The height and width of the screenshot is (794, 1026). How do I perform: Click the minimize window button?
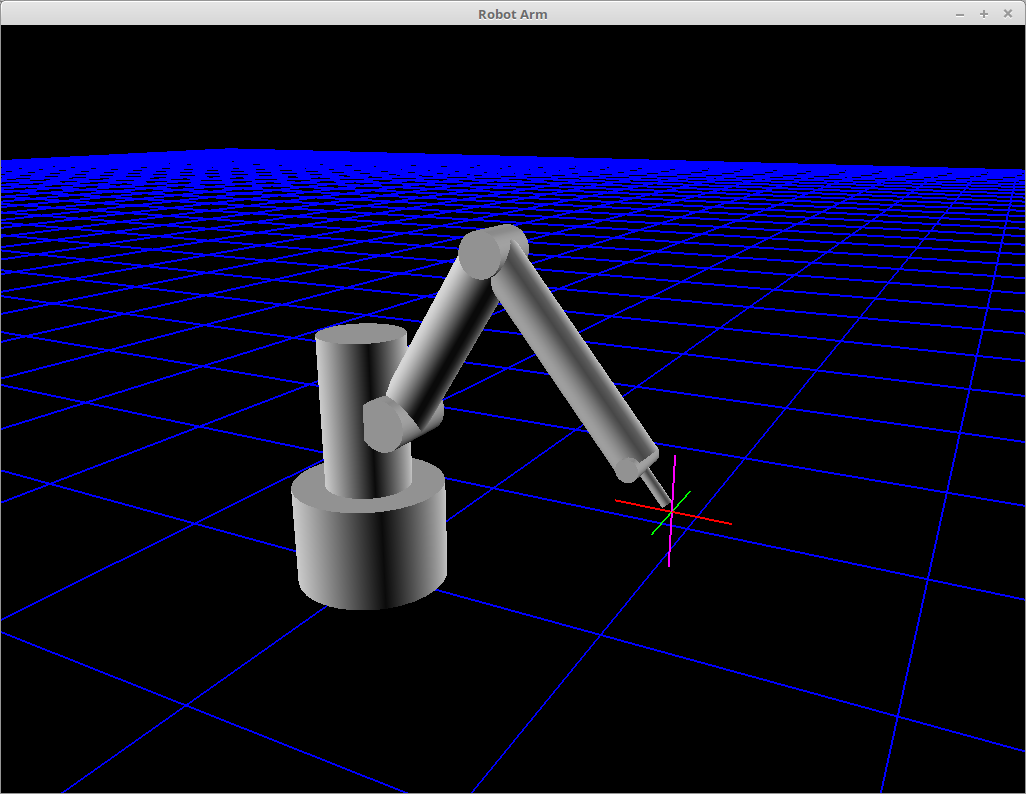coord(960,14)
